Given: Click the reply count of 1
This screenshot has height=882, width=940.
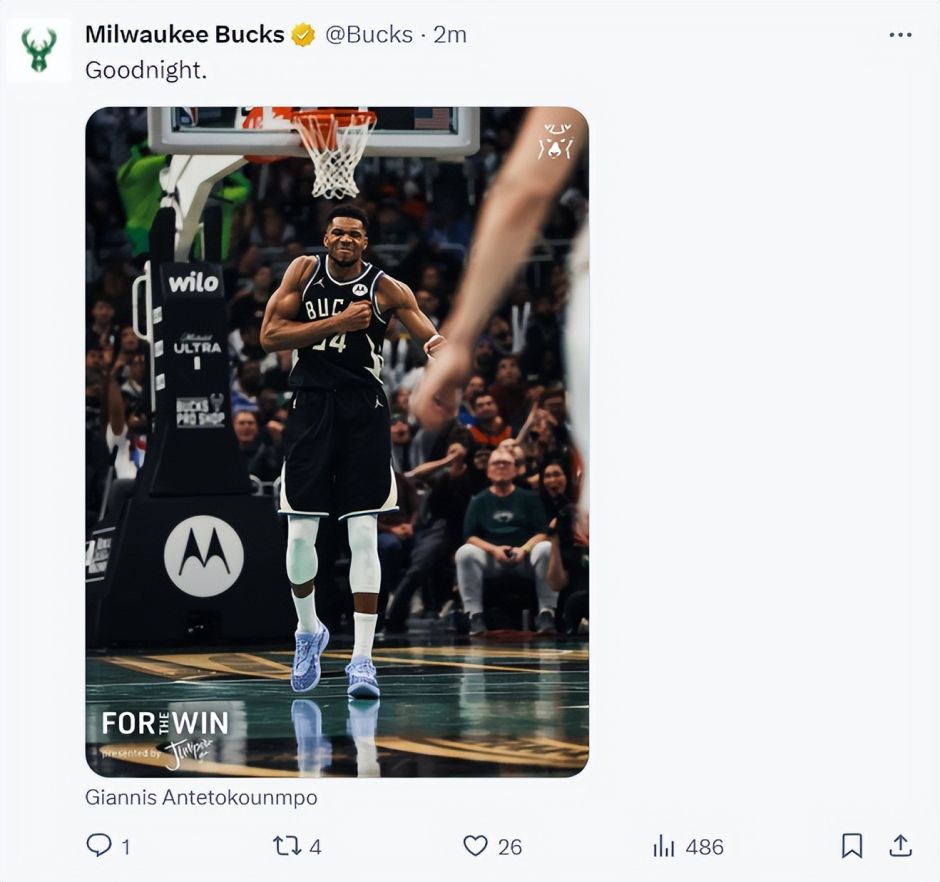Looking at the screenshot, I should 126,847.
